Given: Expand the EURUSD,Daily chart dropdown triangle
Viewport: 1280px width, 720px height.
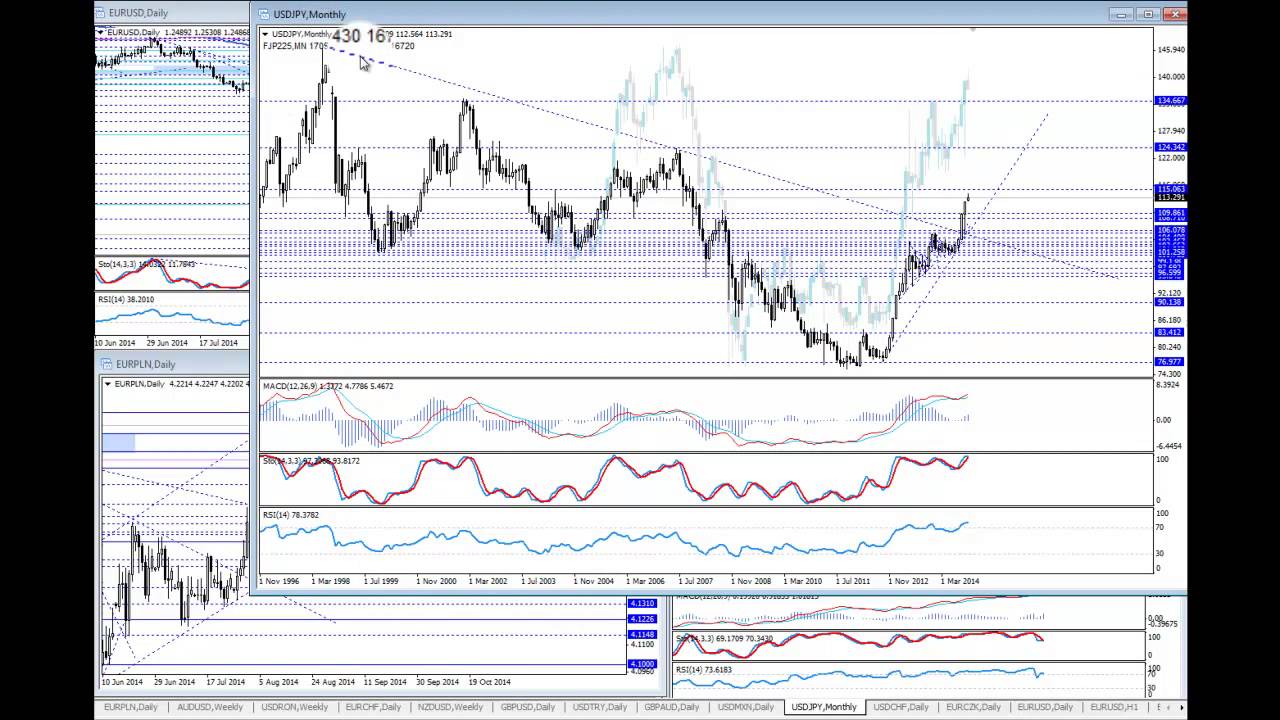Looking at the screenshot, I should (x=101, y=33).
